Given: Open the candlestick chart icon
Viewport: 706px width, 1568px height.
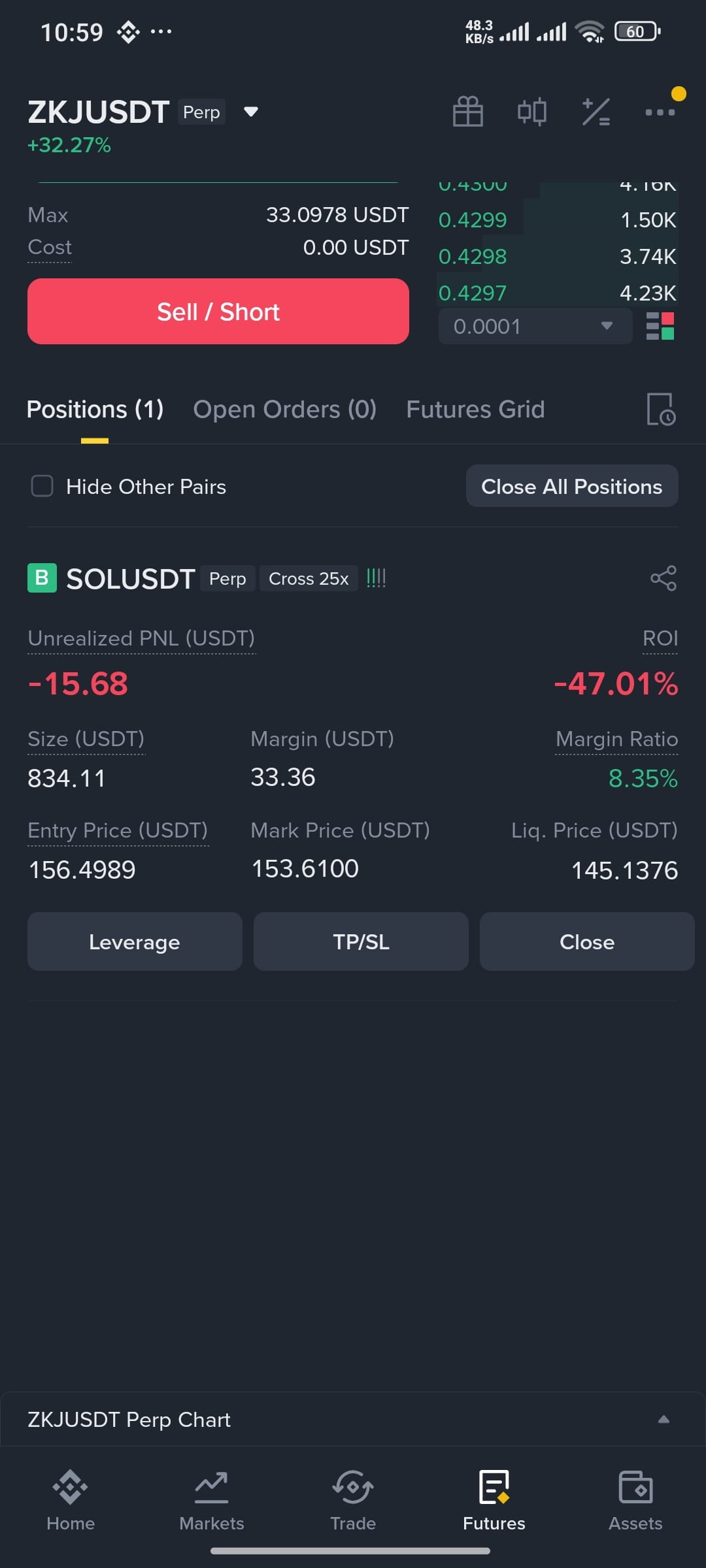Looking at the screenshot, I should [x=531, y=112].
